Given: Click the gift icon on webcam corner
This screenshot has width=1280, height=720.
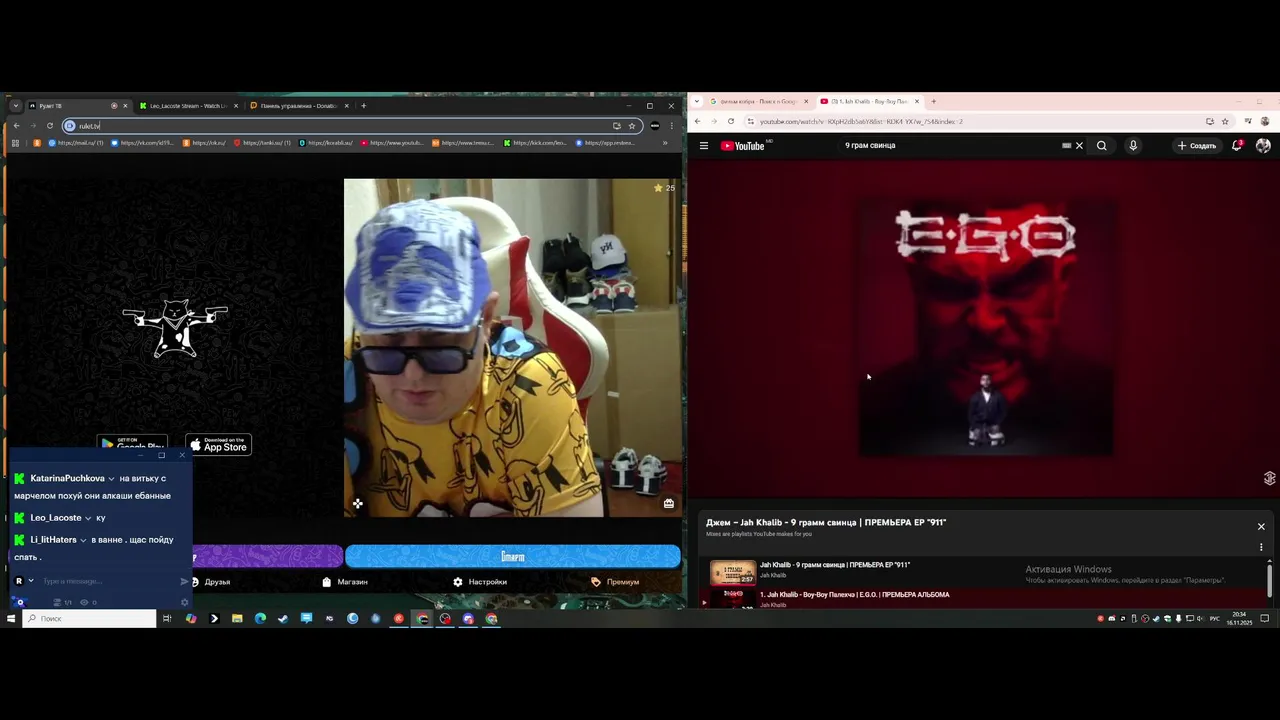Looking at the screenshot, I should coord(669,504).
